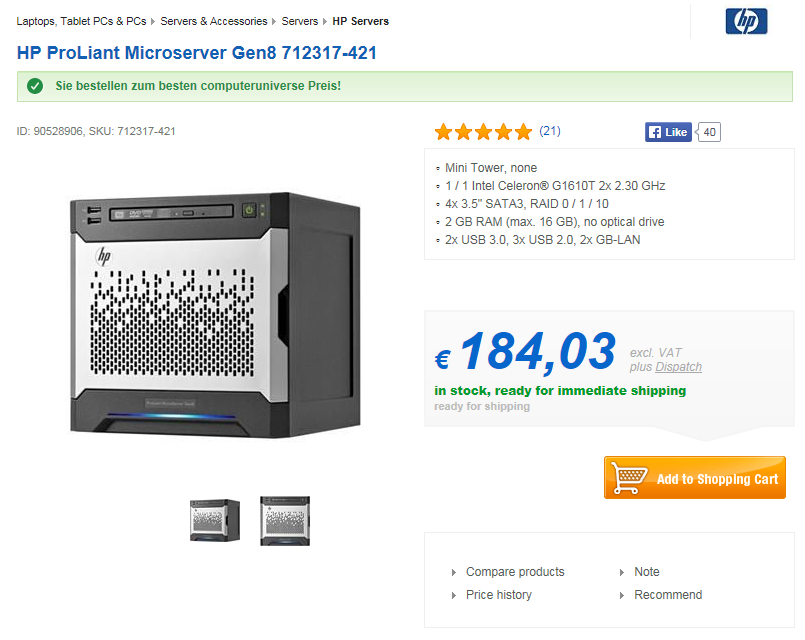Go to Servers & Accessories breadcrumb
805x640 pixels.
pyautogui.click(x=214, y=22)
